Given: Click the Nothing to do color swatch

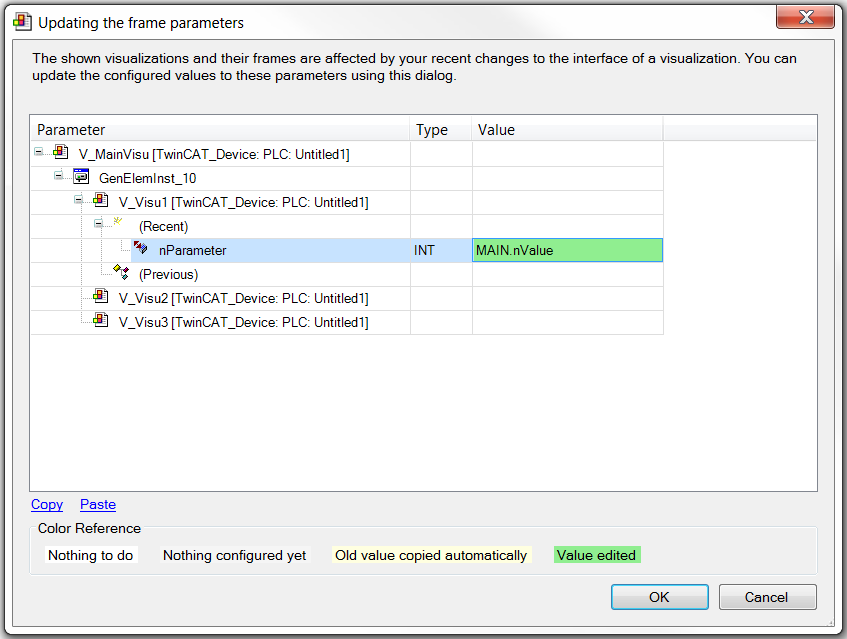Looking at the screenshot, I should (91, 555).
